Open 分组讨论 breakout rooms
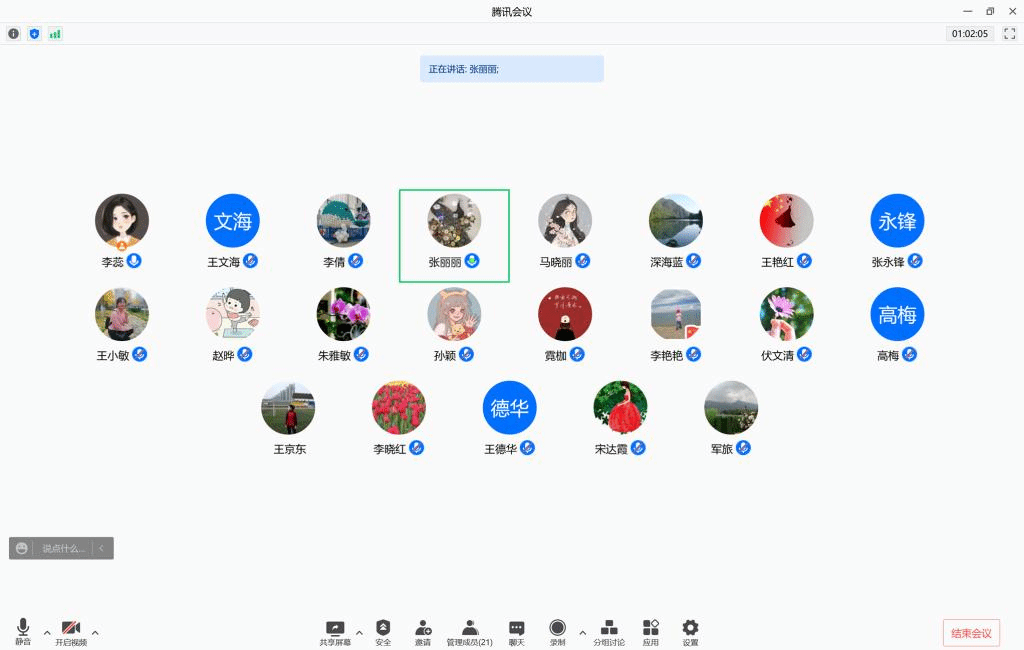The height and width of the screenshot is (650, 1024). coord(609,632)
